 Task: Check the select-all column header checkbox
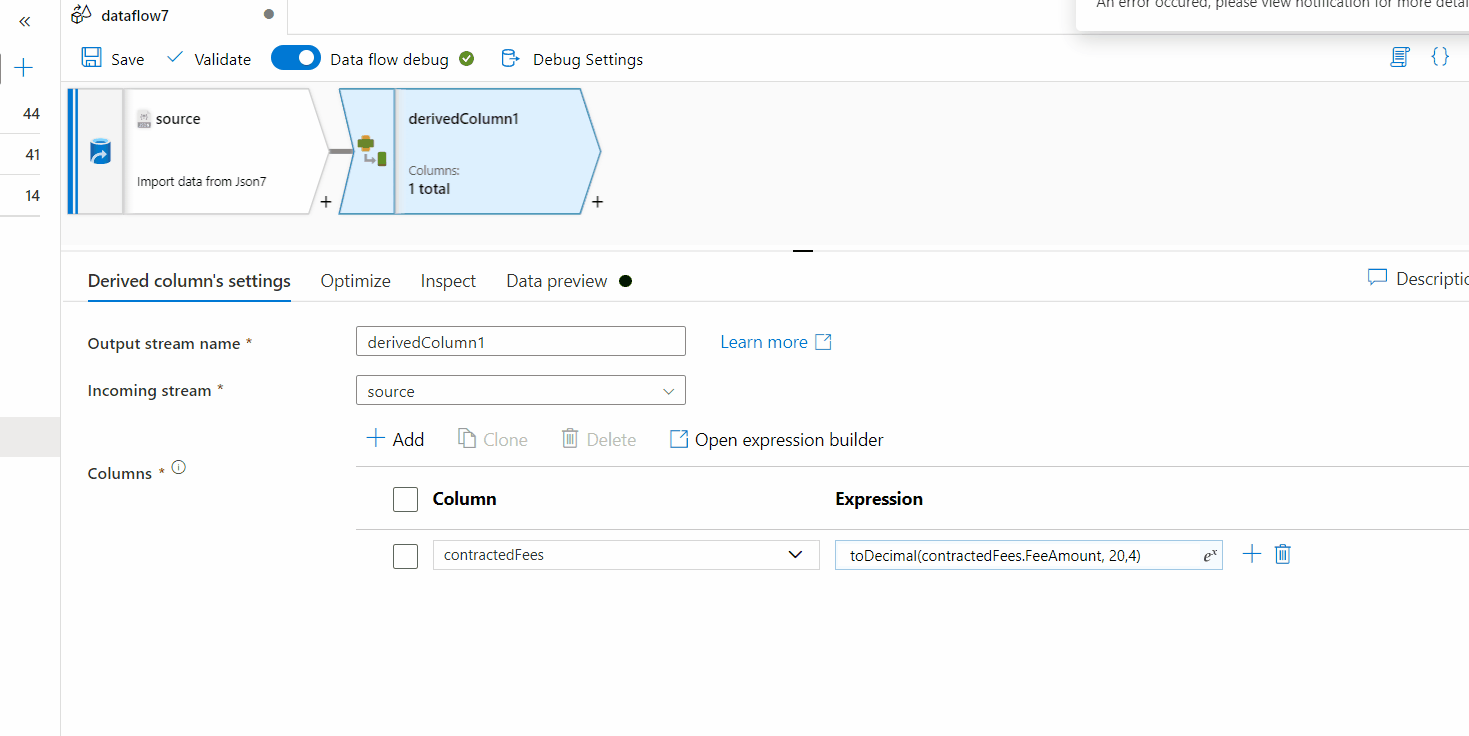point(405,499)
